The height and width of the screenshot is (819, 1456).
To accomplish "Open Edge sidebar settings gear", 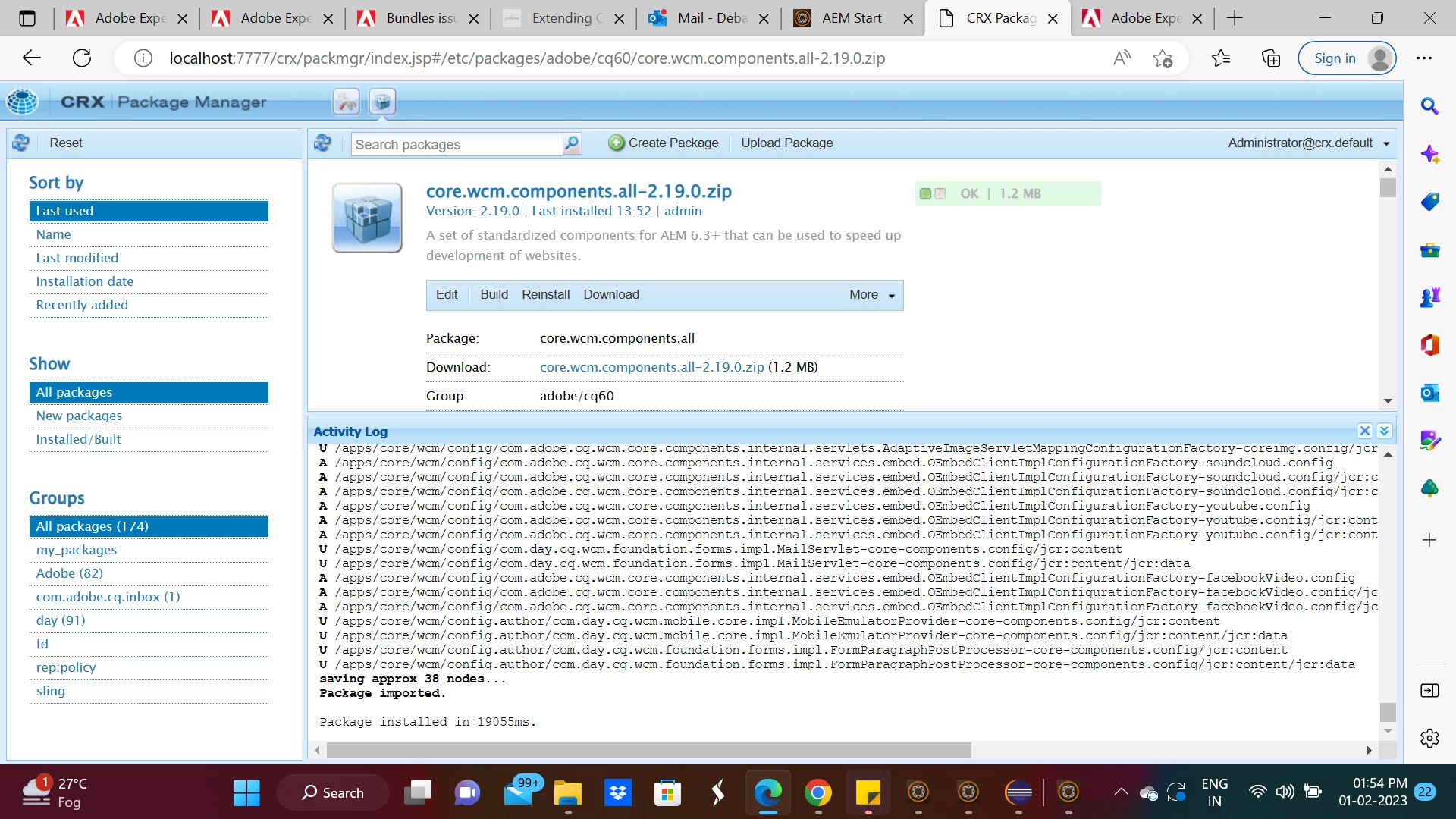I will [x=1429, y=738].
